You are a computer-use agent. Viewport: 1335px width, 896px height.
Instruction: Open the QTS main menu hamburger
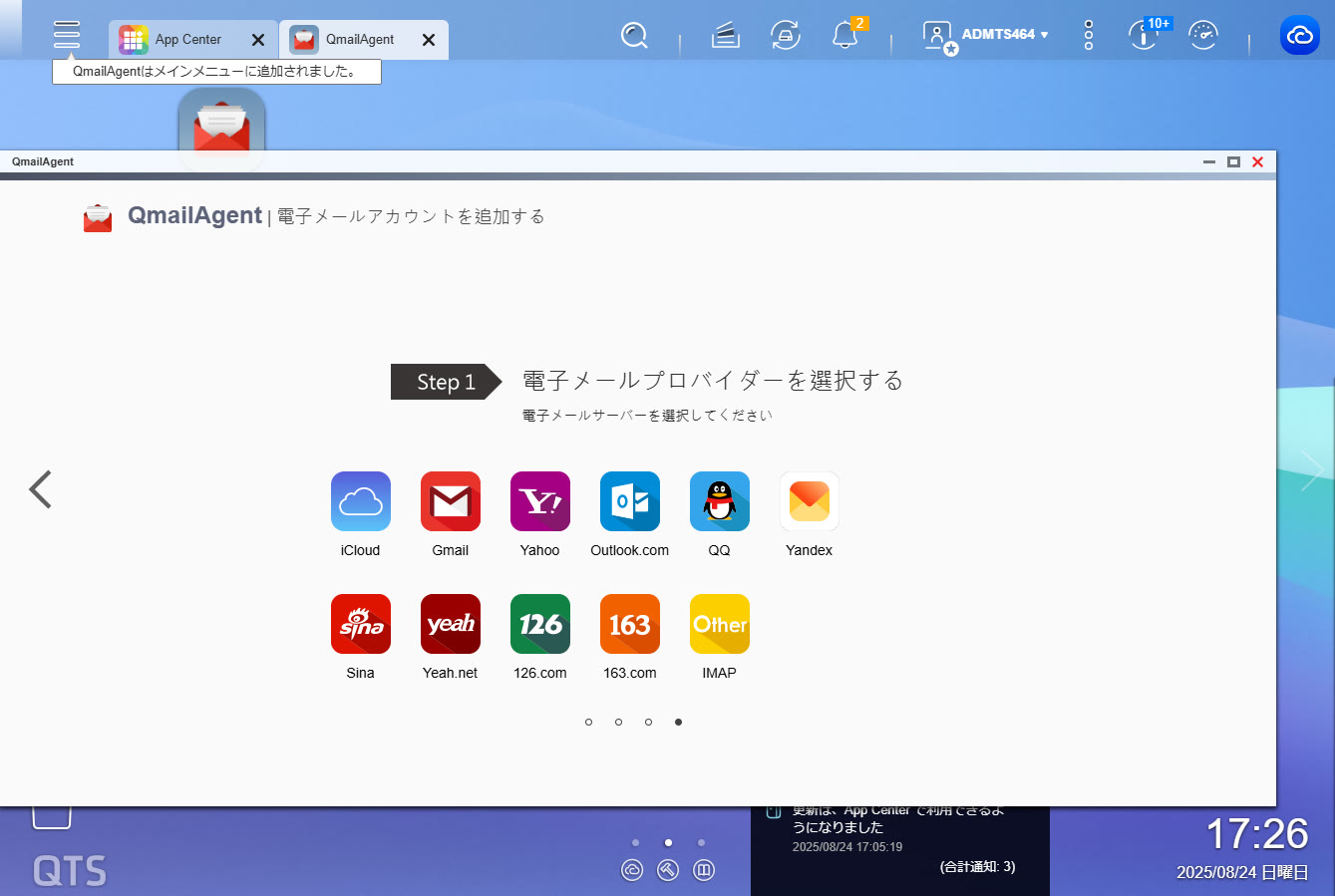(67, 35)
